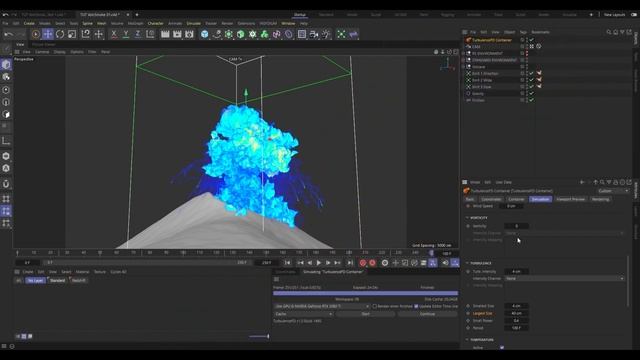Click the Spline Pen tool icon
Image resolution: width=640 pixels, height=360 pixels.
pyautogui.click(x=217, y=34)
